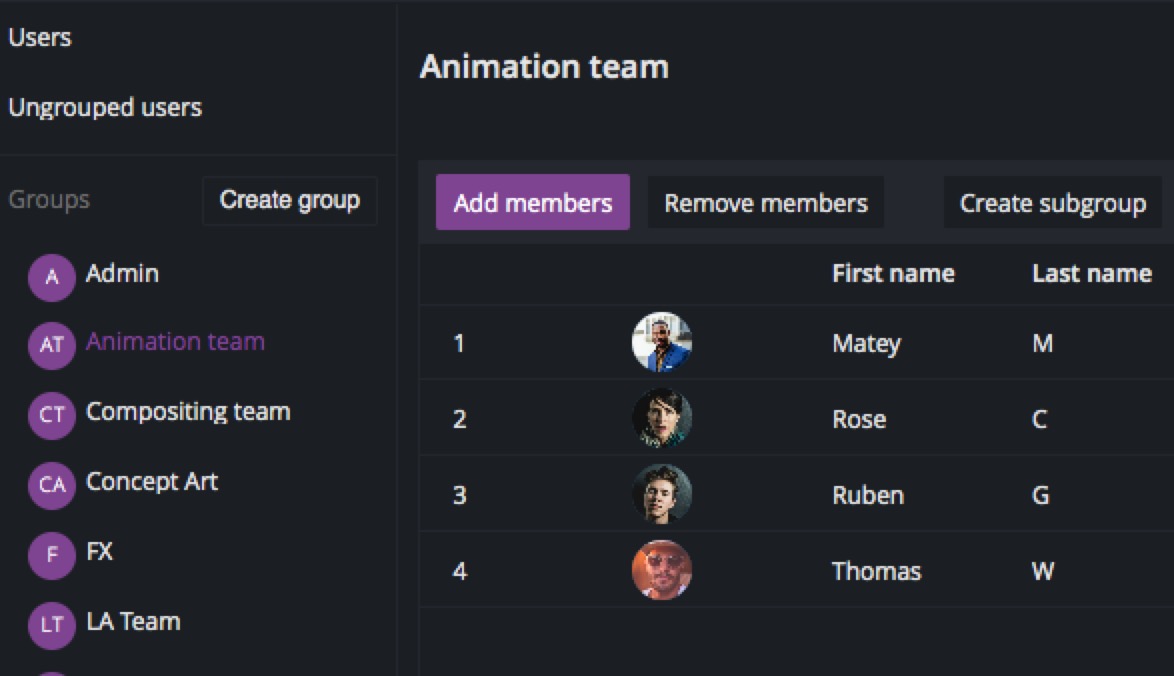Sort by First name column header
The width and height of the screenshot is (1174, 676).
(893, 274)
